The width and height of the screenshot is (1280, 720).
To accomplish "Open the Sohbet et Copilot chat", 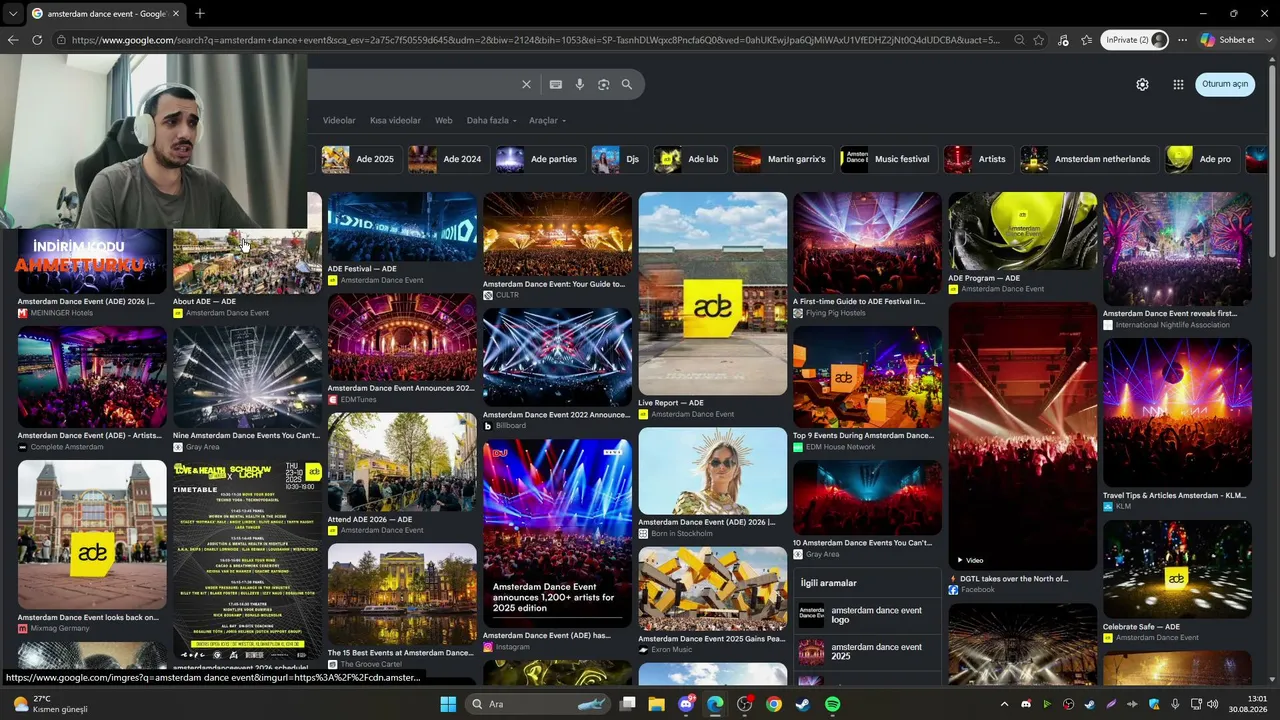I will pos(1228,40).
